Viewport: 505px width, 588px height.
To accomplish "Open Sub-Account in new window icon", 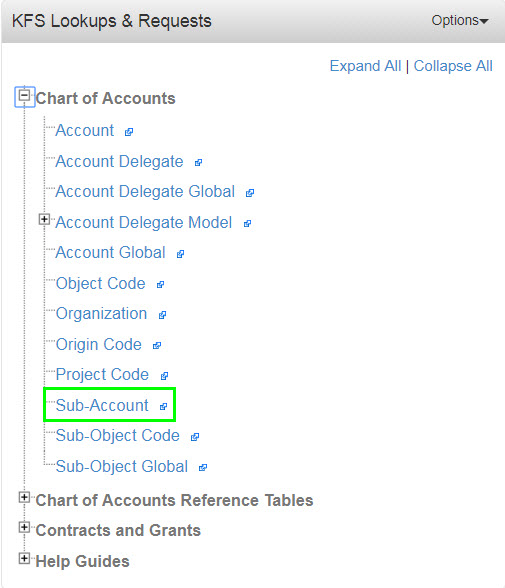I will [x=163, y=407].
